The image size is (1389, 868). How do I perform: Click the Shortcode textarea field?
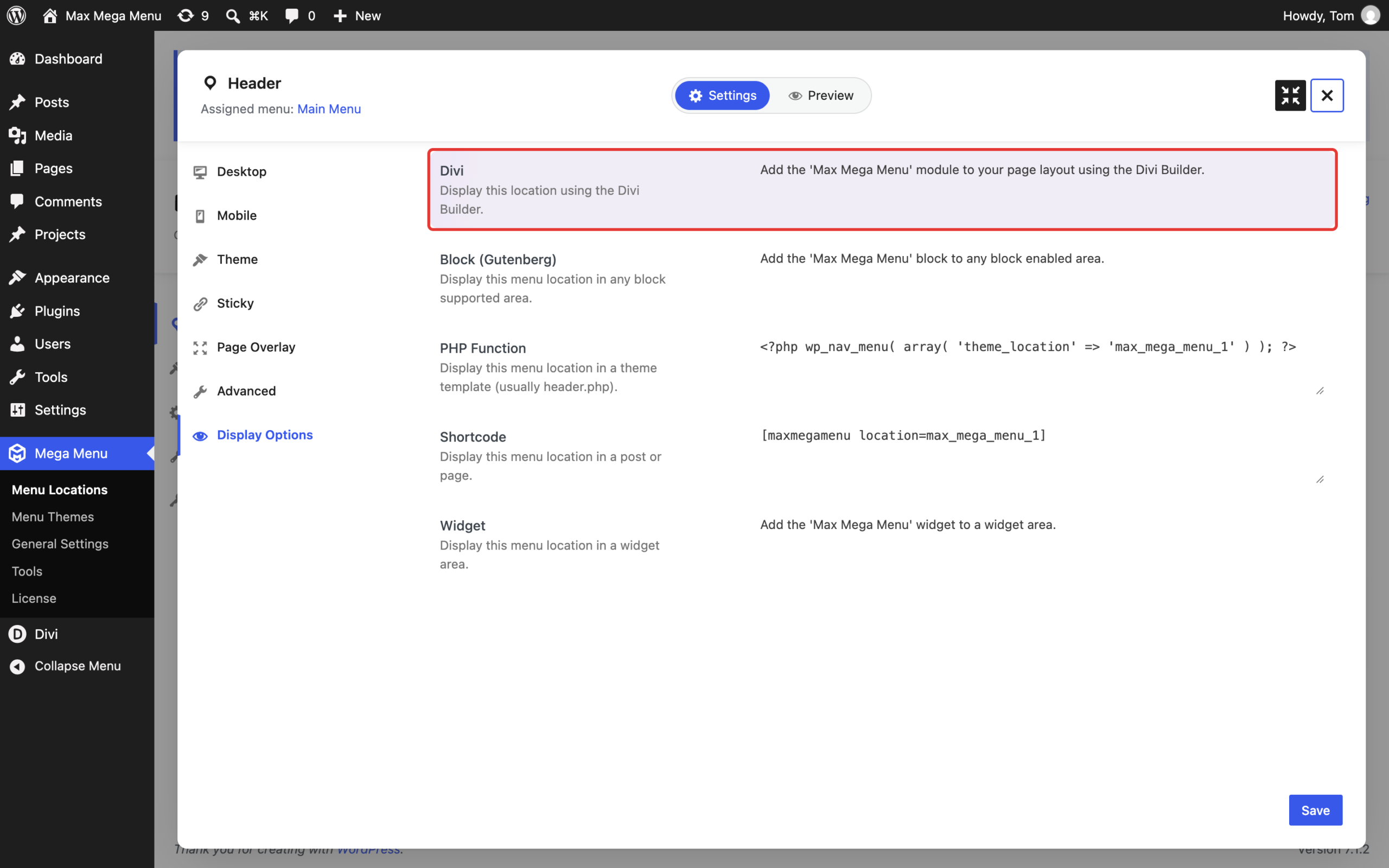(x=1042, y=456)
